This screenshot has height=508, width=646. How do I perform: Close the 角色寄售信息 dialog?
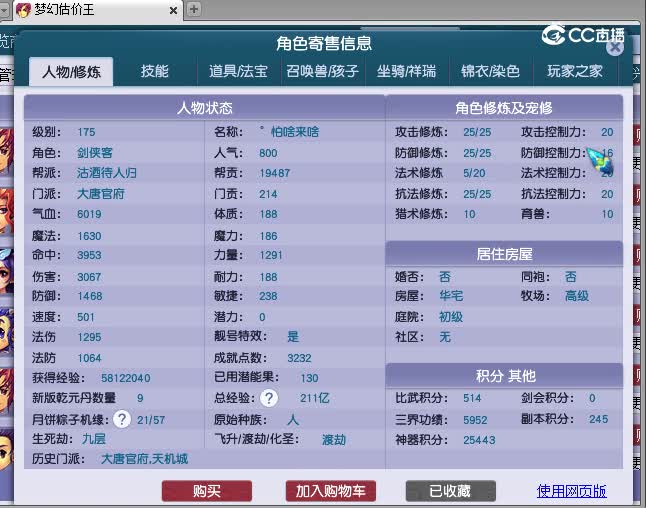615,48
